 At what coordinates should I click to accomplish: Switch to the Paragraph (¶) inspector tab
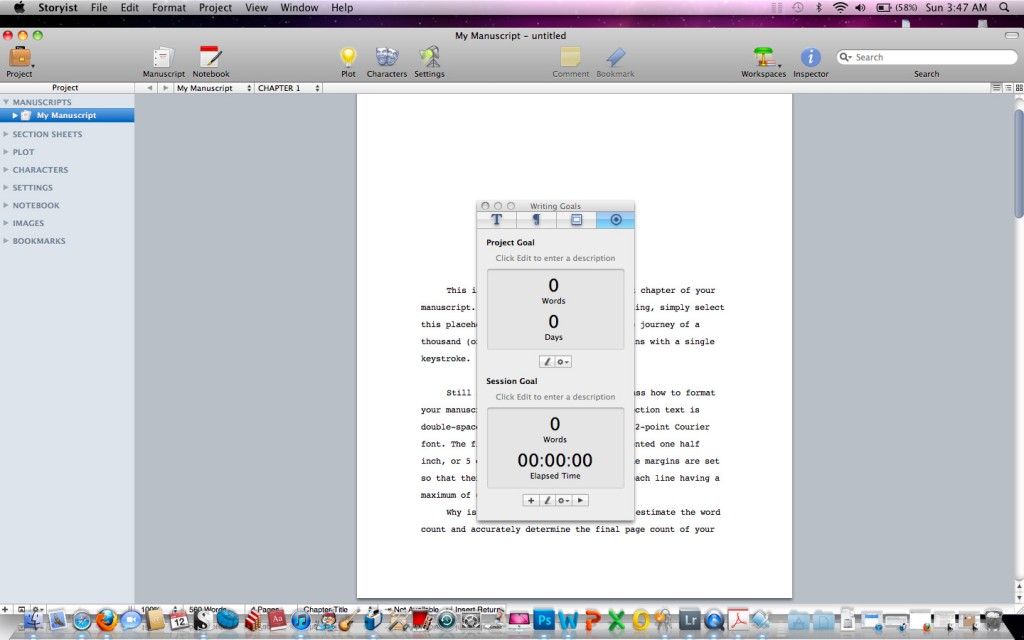click(x=536, y=220)
